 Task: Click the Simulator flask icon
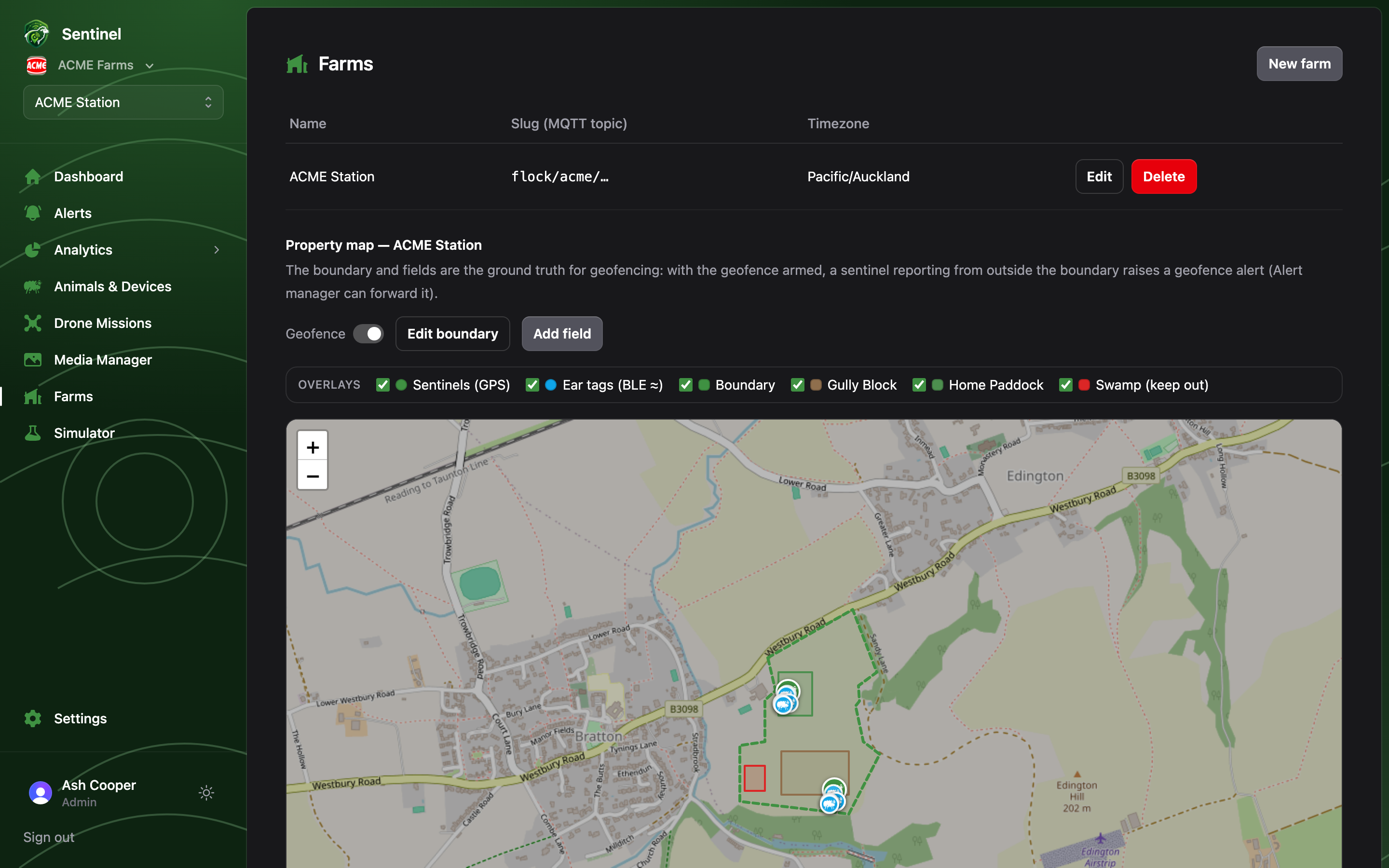(x=33, y=434)
